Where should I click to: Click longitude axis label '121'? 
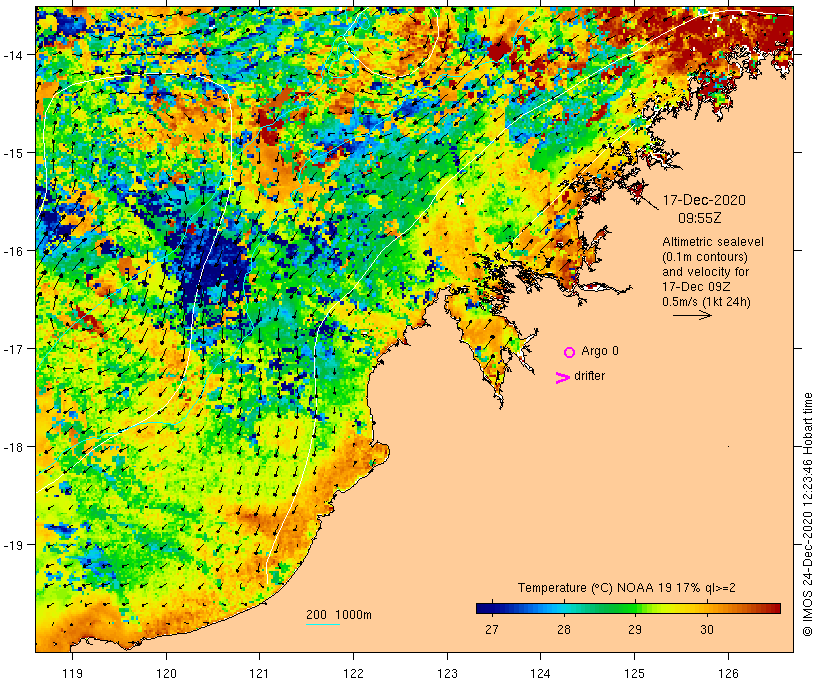point(259,673)
